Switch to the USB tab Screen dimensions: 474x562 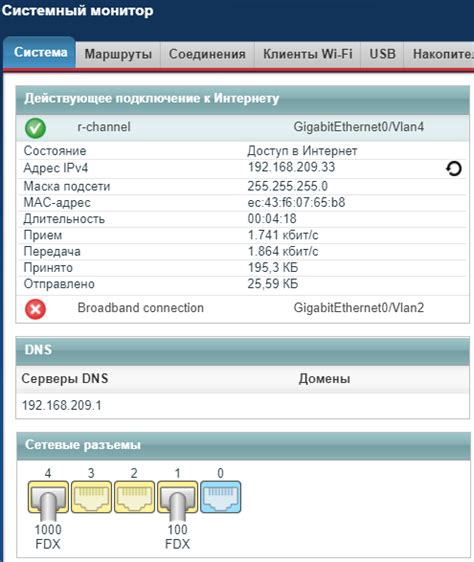coord(382,54)
